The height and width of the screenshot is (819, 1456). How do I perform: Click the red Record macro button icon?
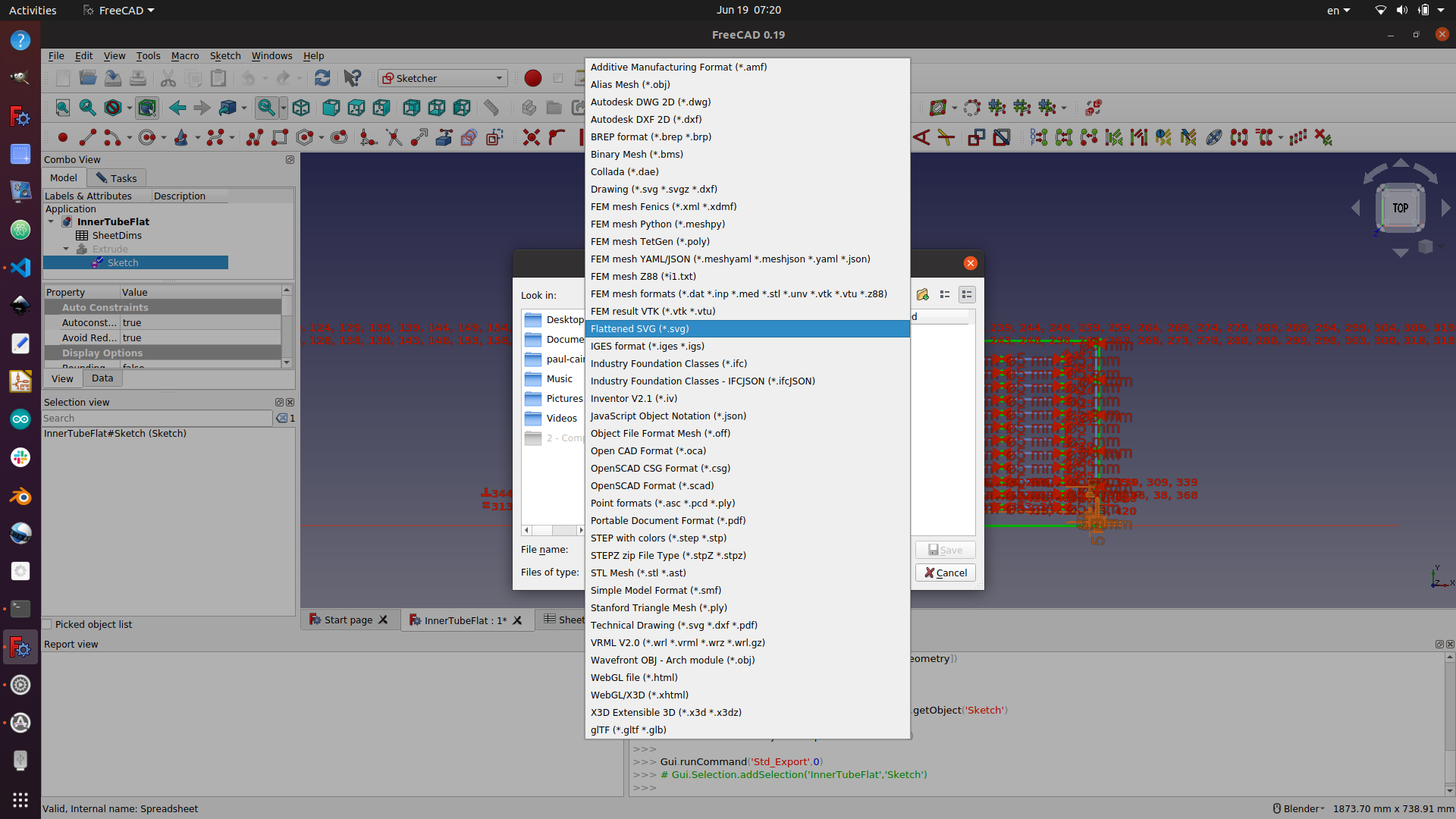coord(533,78)
